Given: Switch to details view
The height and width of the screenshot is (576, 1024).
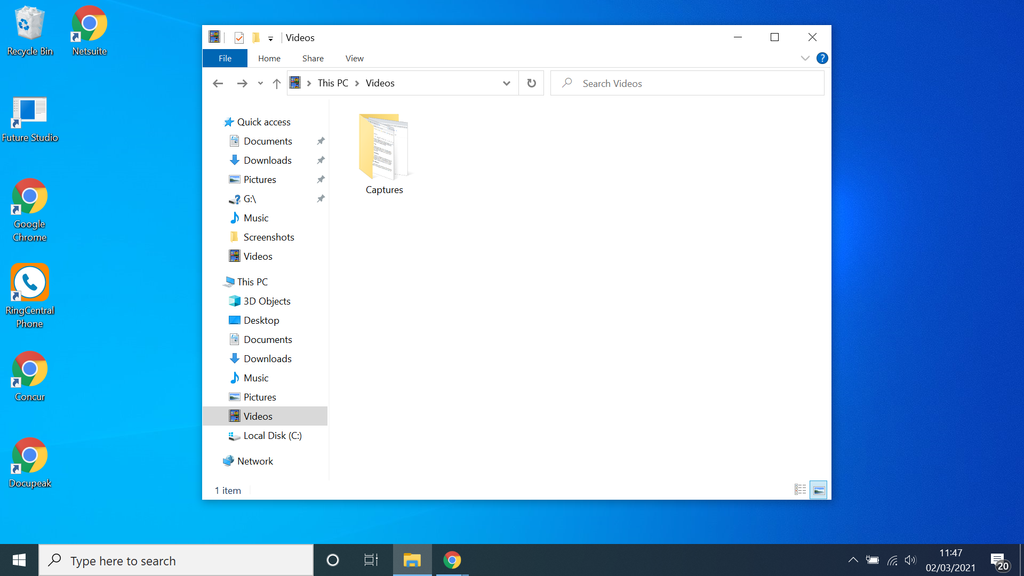Looking at the screenshot, I should point(799,489).
